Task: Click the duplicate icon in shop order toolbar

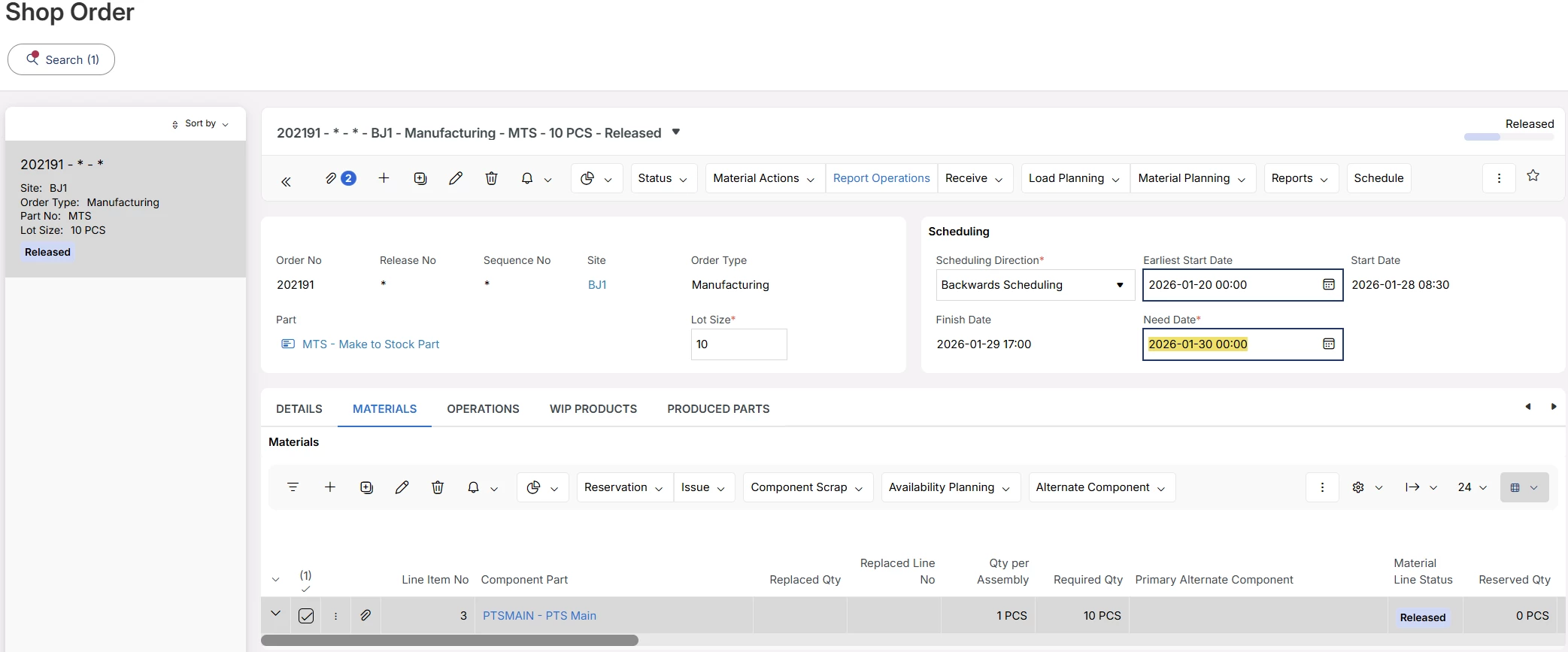Action: (x=420, y=178)
